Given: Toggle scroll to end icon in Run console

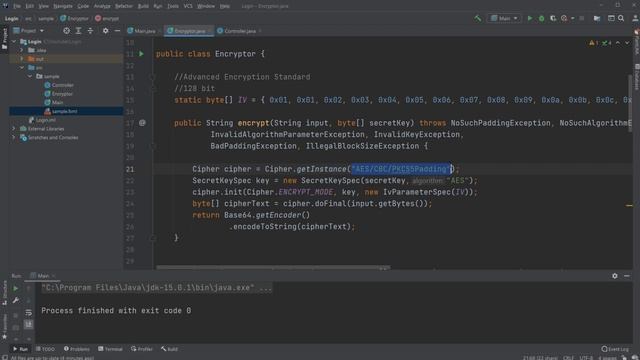Looking at the screenshot, I should pyautogui.click(x=28, y=324).
